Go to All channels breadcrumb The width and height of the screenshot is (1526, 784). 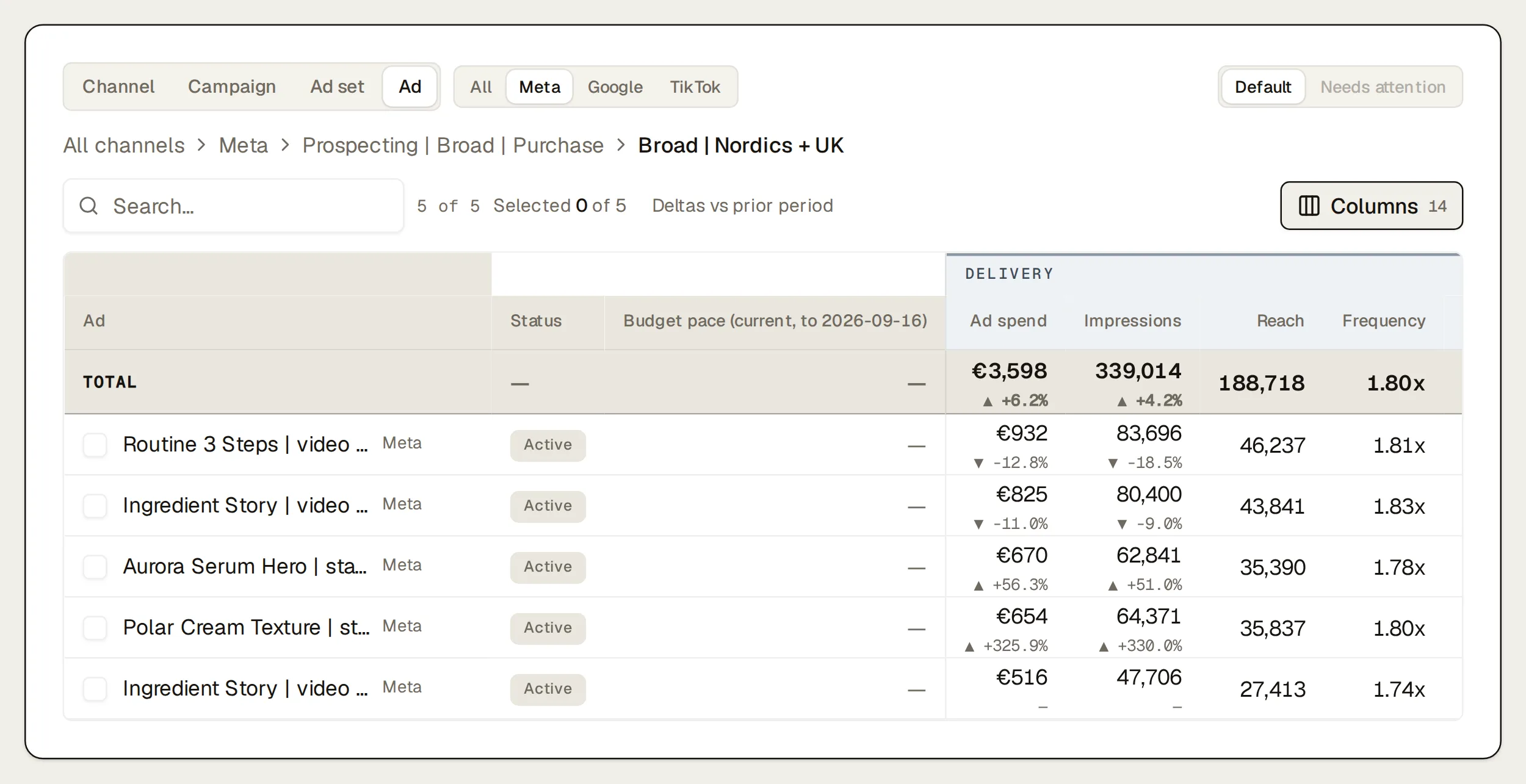(124, 145)
